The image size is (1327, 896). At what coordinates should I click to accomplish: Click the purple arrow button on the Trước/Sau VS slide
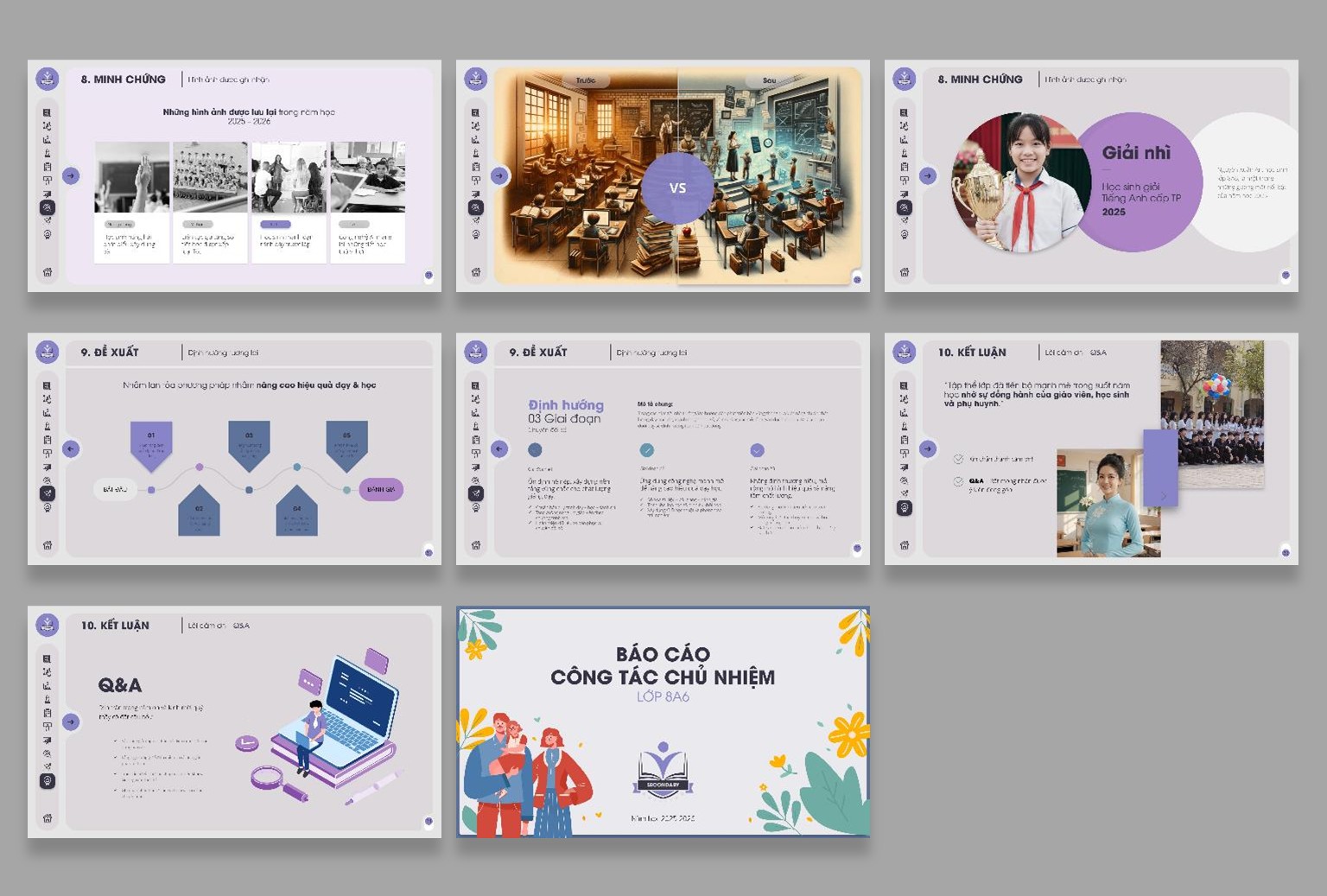click(499, 176)
